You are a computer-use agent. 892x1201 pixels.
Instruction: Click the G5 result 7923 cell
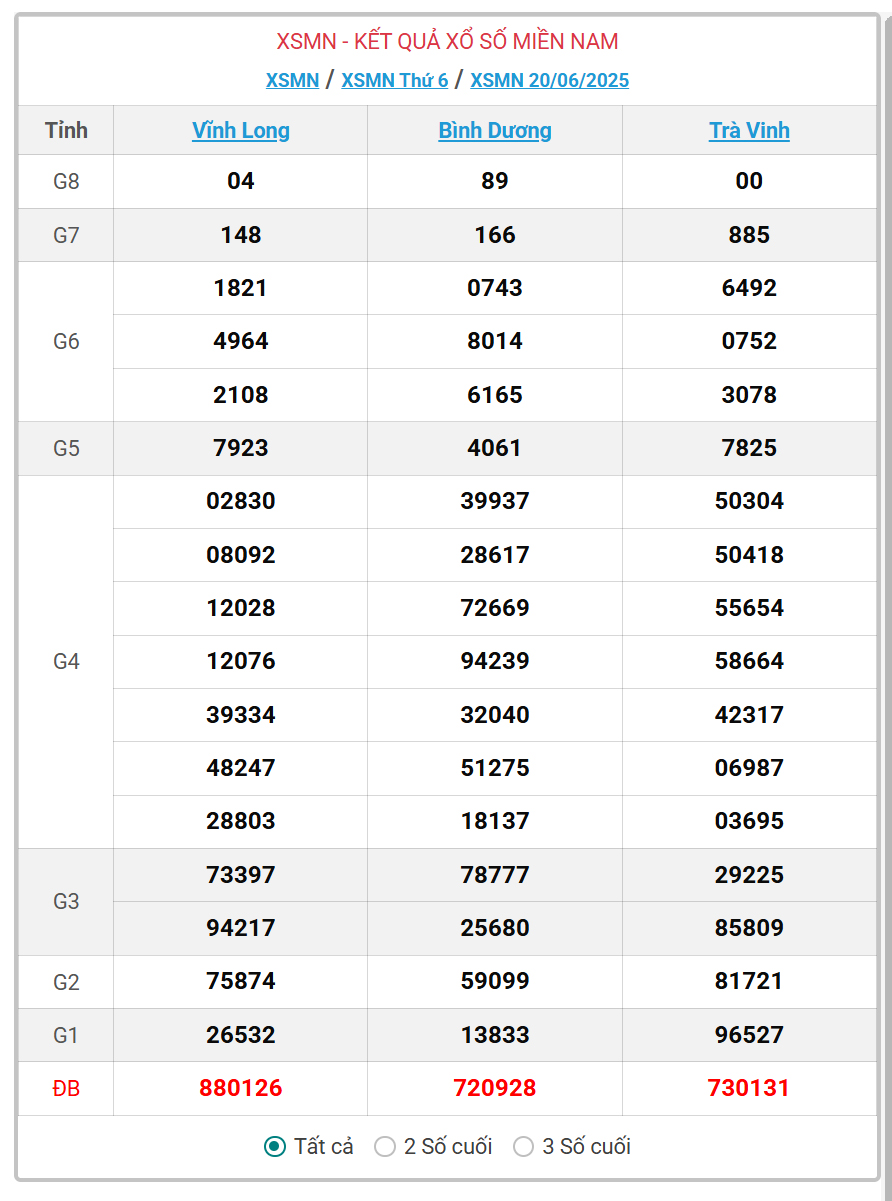241,448
